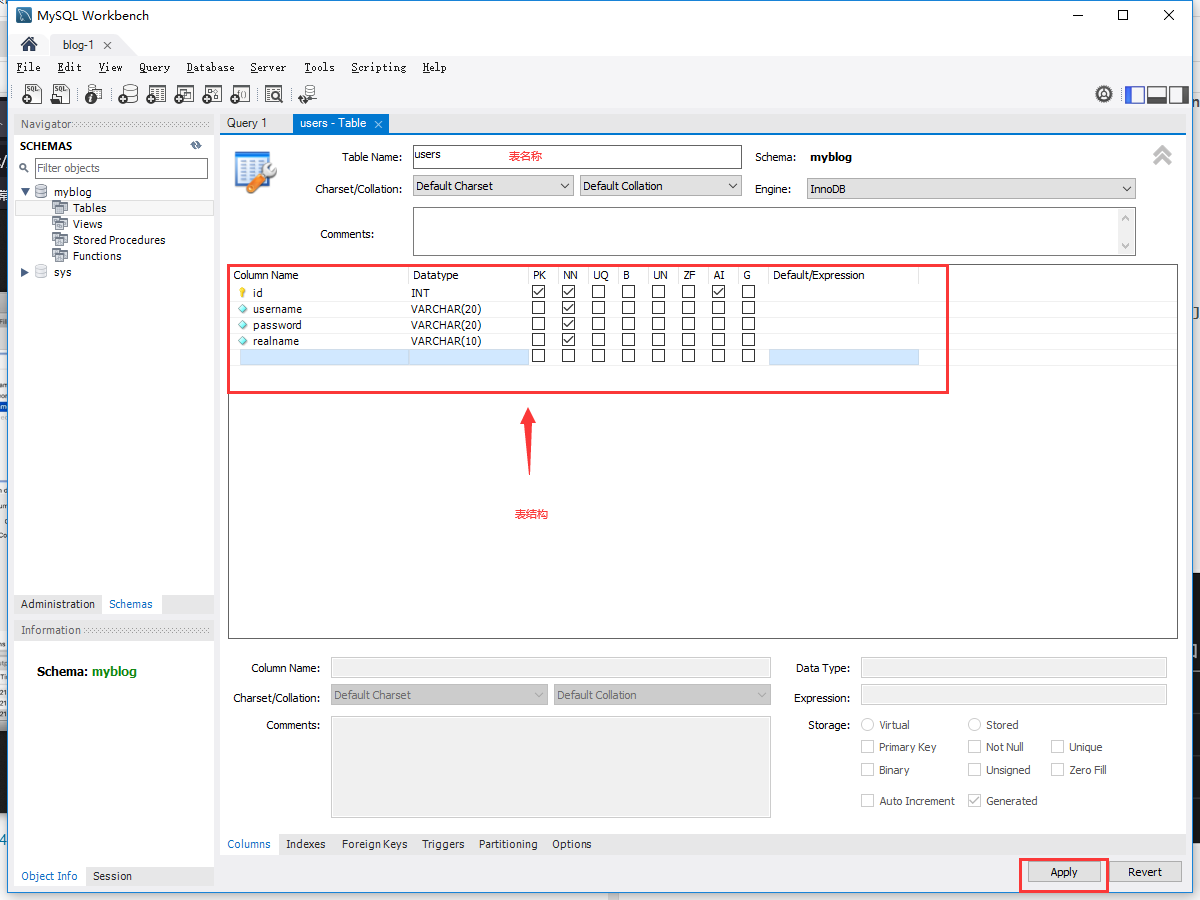Image resolution: width=1200 pixels, height=900 pixels.
Task: Toggle G checkbox for realname column
Action: tap(749, 340)
